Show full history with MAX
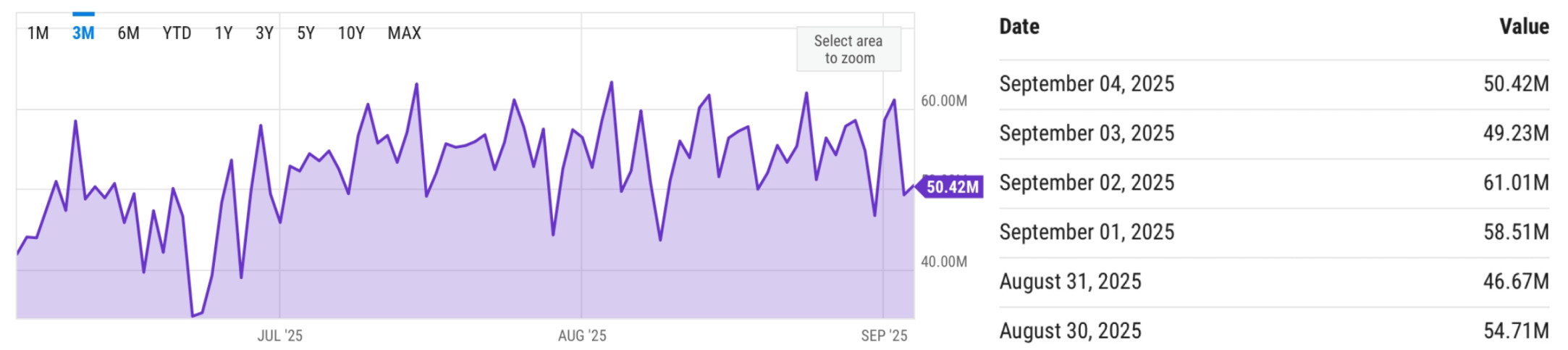1568x350 pixels. point(404,33)
